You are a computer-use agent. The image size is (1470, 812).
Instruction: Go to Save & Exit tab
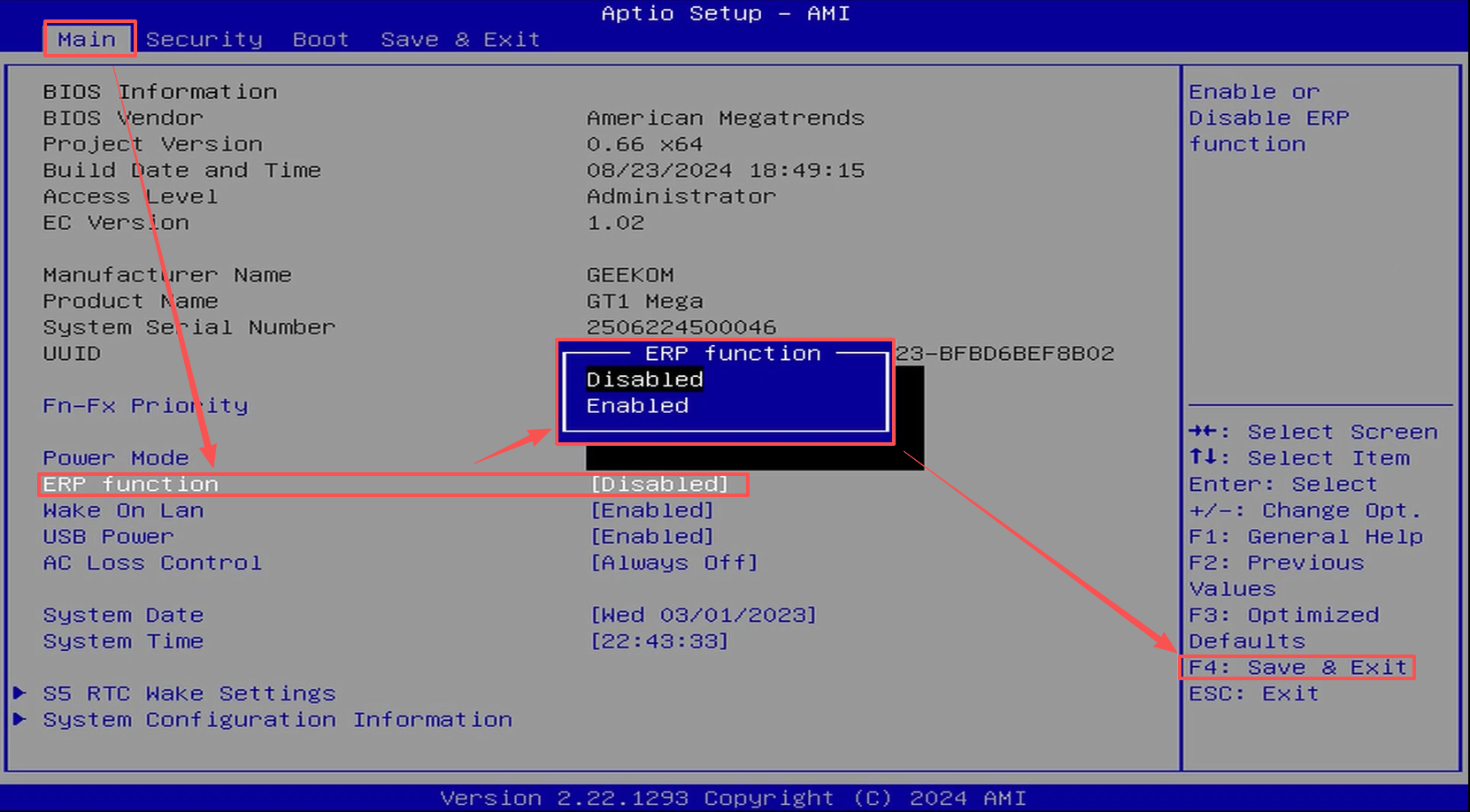pos(459,40)
